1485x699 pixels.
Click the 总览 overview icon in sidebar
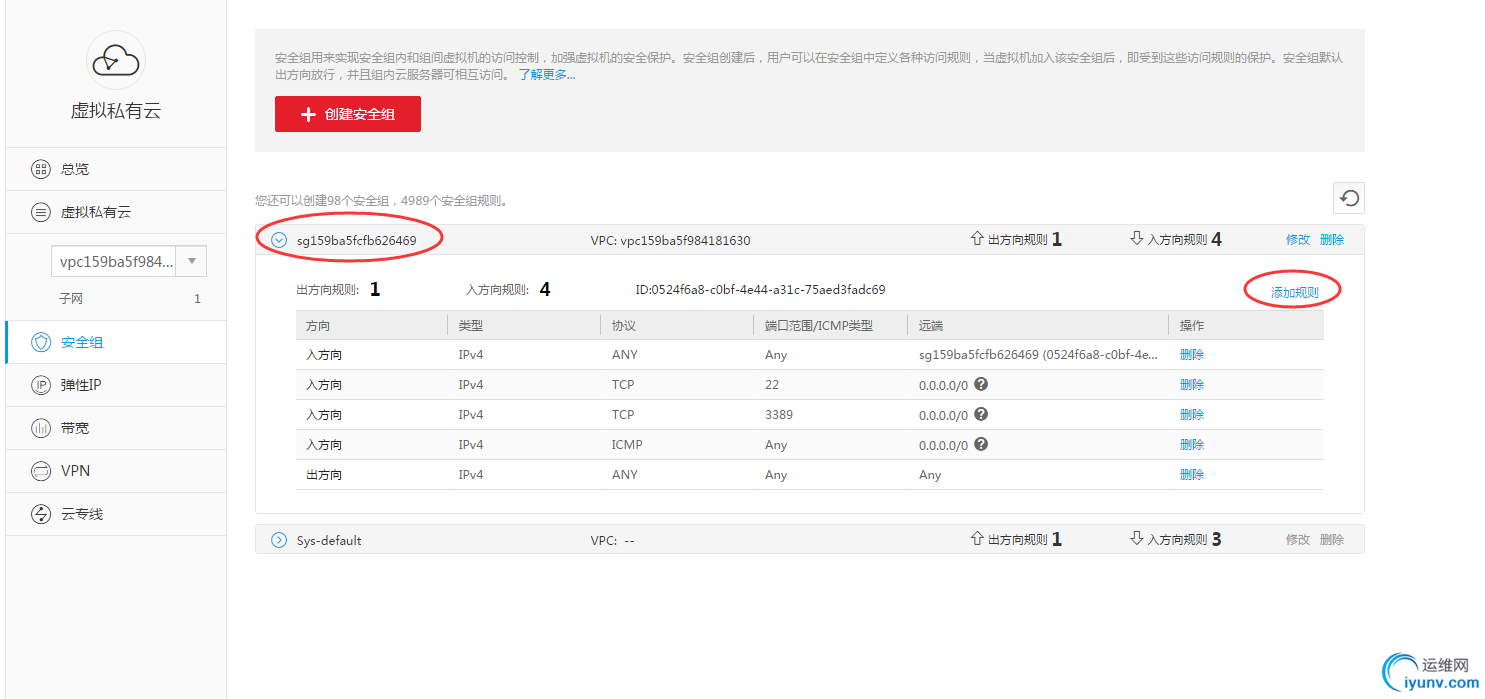[x=41, y=169]
